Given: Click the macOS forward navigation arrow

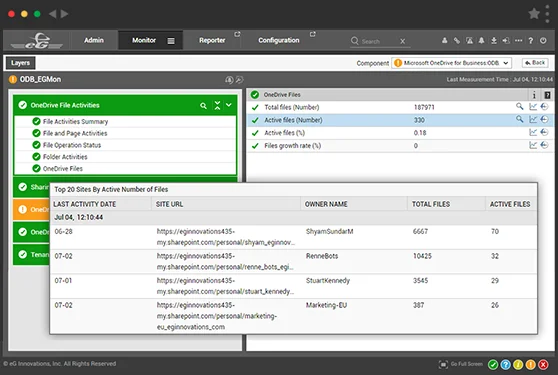Looking at the screenshot, I should [x=64, y=14].
